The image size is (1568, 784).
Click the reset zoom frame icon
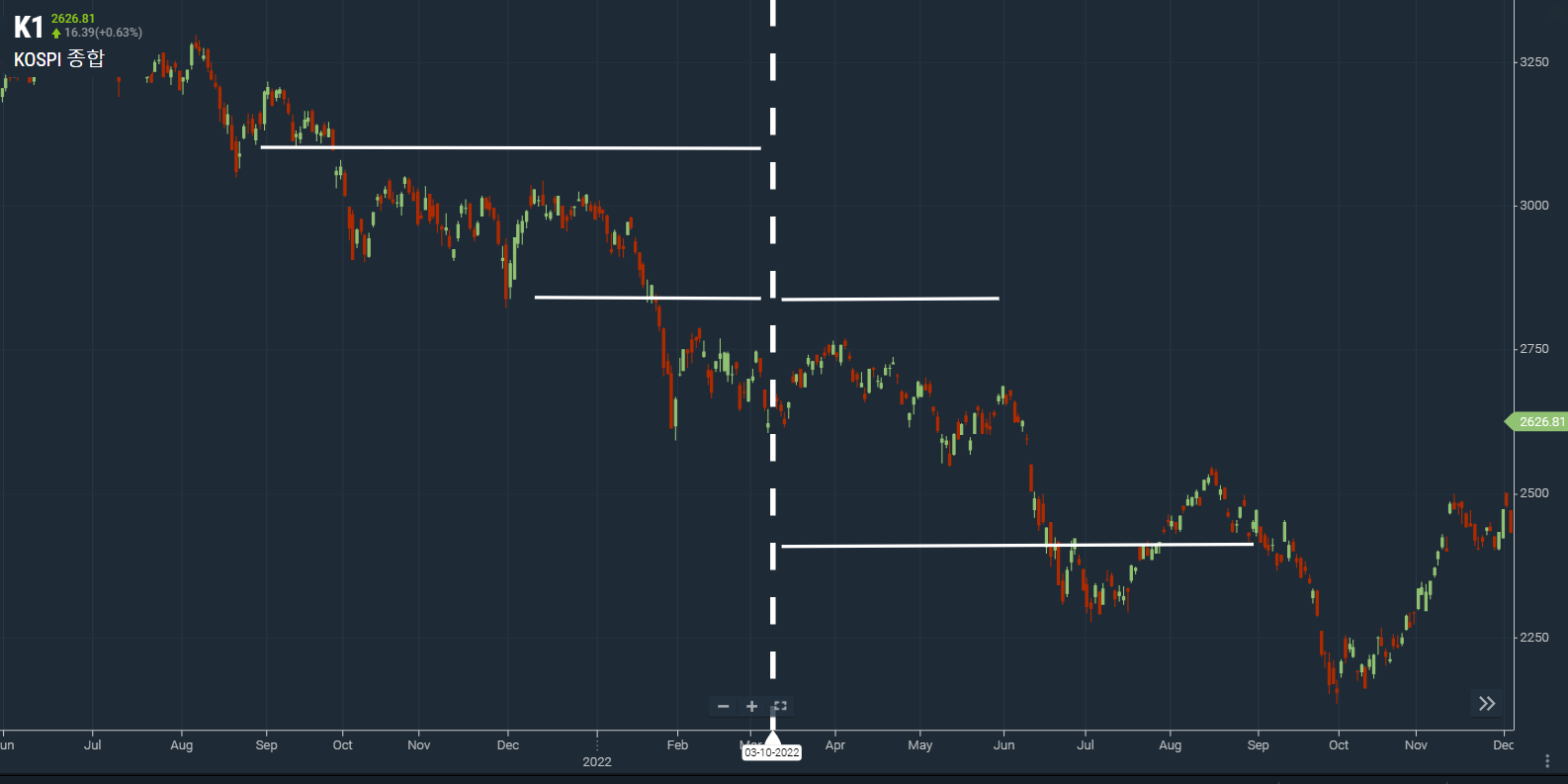[x=780, y=706]
